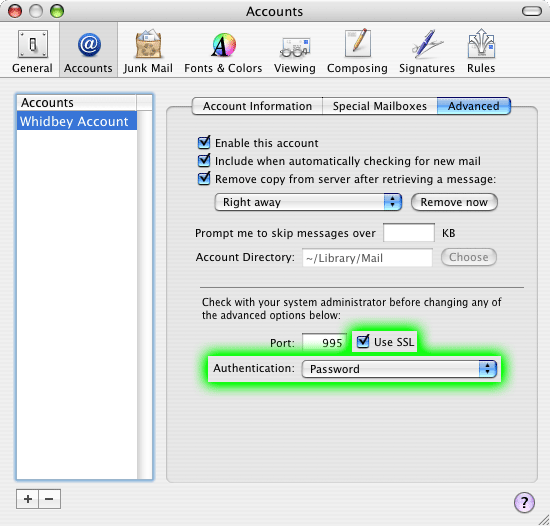Image resolution: width=550 pixels, height=526 pixels.
Task: Open the Right away removal dropdown
Action: 308,202
